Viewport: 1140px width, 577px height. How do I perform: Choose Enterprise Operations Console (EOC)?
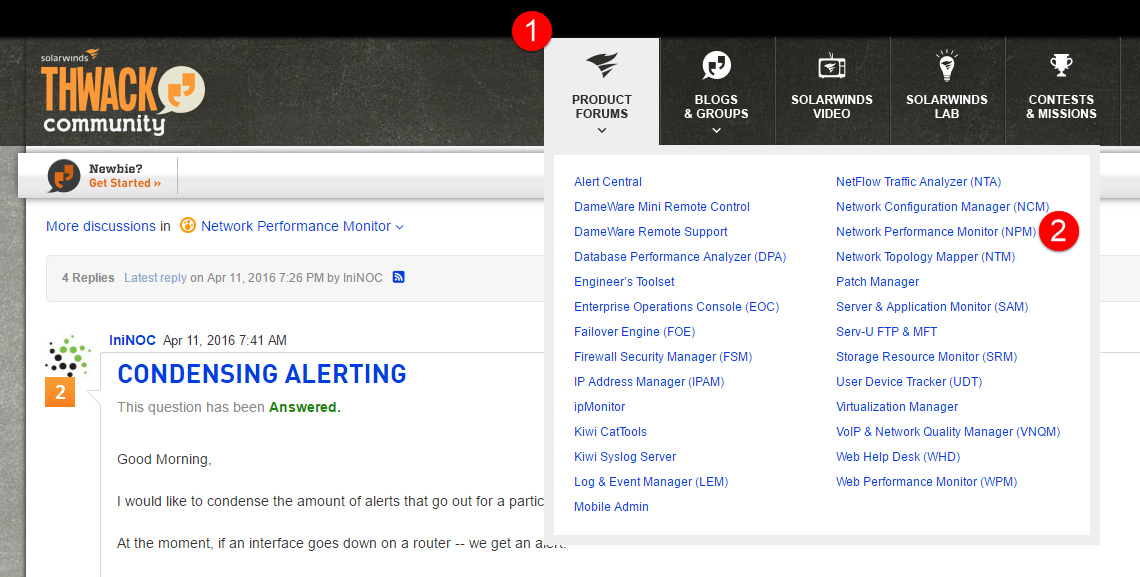[676, 307]
